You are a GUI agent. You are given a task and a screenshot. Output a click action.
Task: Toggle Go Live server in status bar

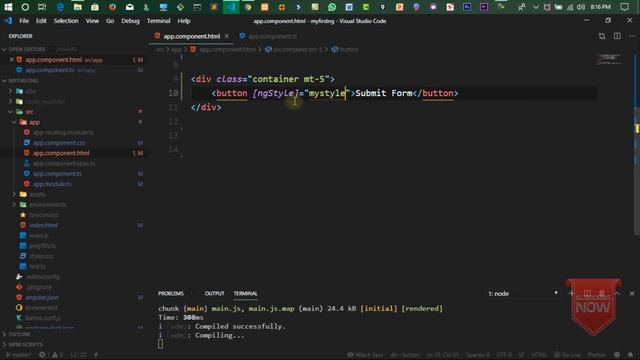567,355
